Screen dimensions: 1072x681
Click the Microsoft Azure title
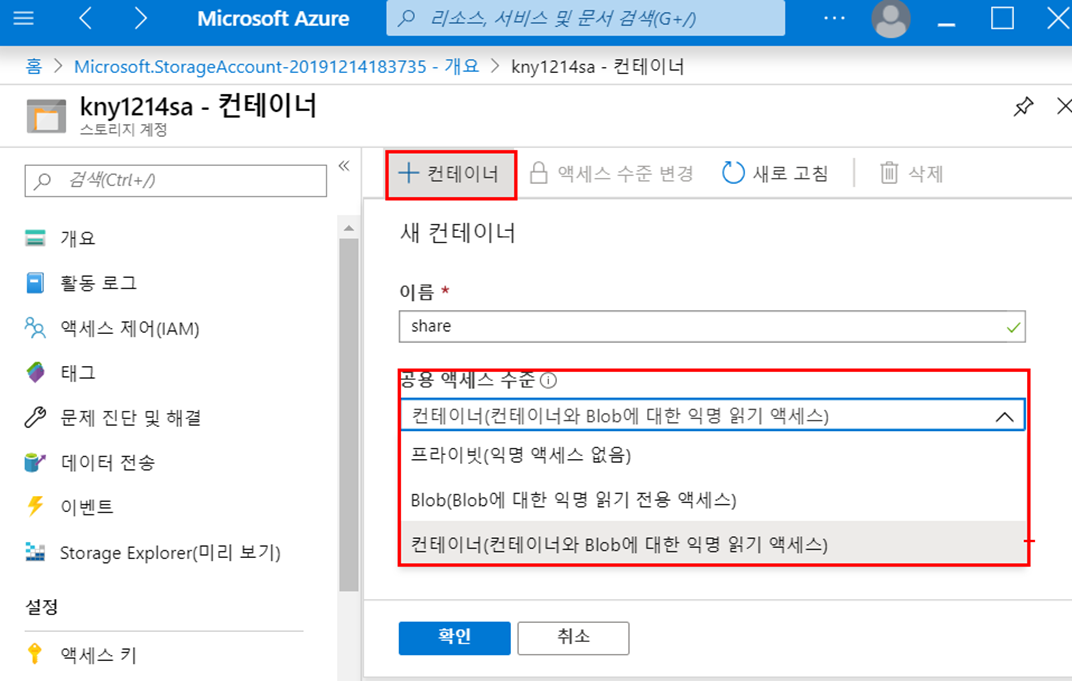pyautogui.click(x=273, y=18)
